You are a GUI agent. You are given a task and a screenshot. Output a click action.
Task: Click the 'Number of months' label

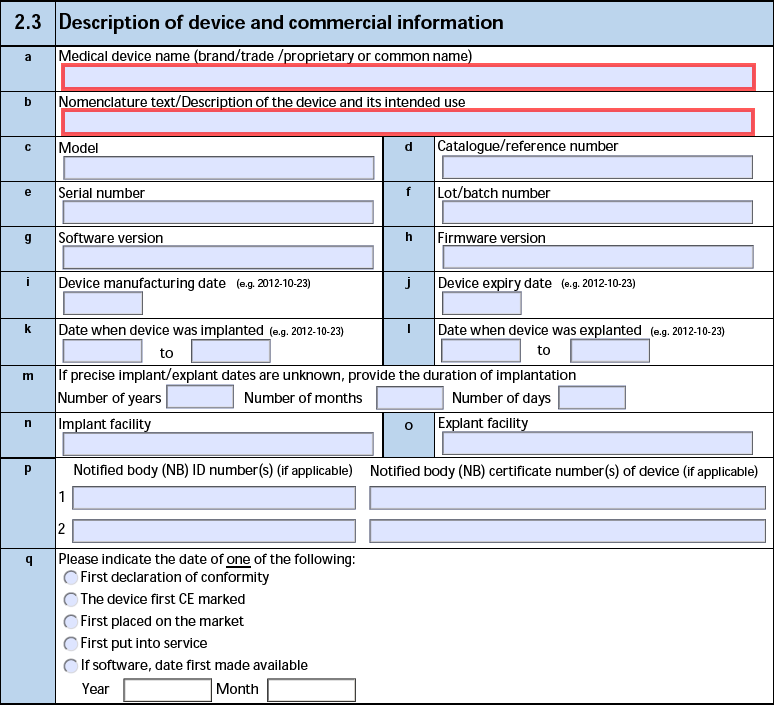click(x=303, y=398)
